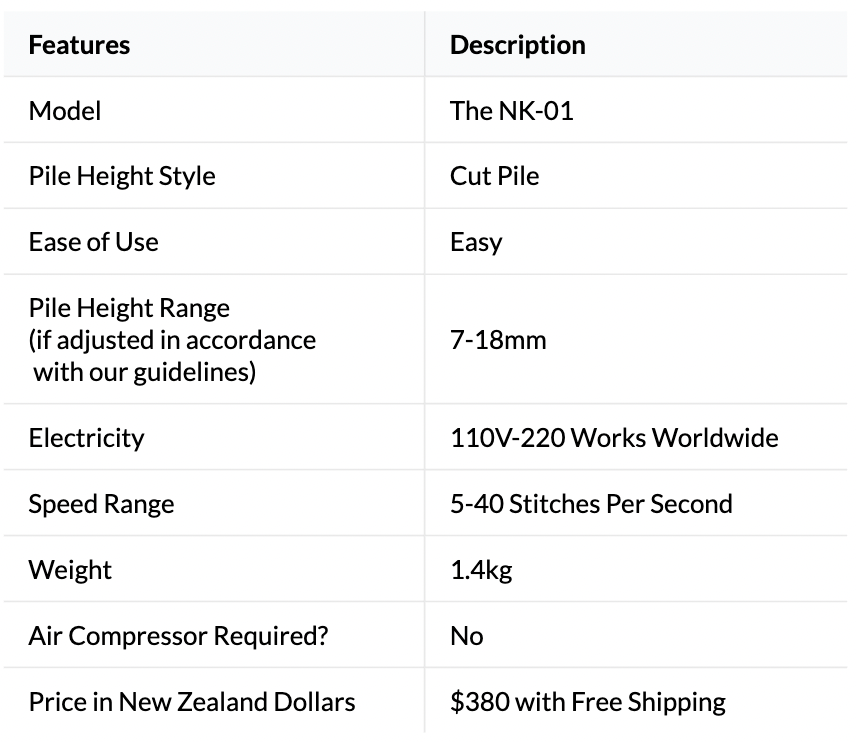Select '5-40 Stitches Per Second' cell
856x742 pixels.
click(591, 504)
